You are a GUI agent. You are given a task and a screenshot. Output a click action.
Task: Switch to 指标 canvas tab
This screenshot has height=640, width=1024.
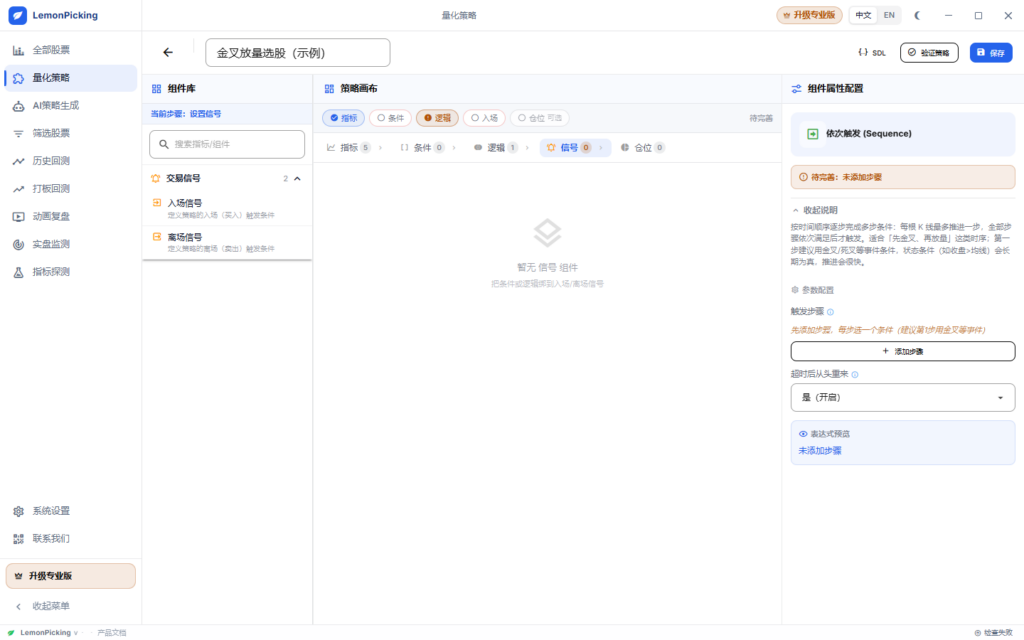point(349,148)
